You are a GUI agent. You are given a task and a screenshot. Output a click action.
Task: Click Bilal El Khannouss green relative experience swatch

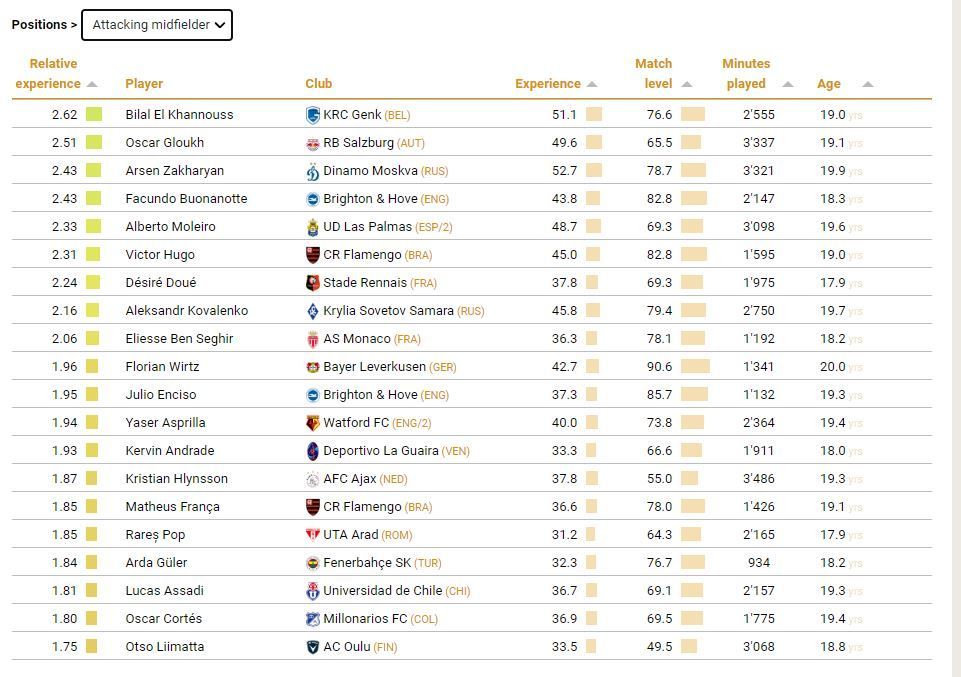point(94,115)
